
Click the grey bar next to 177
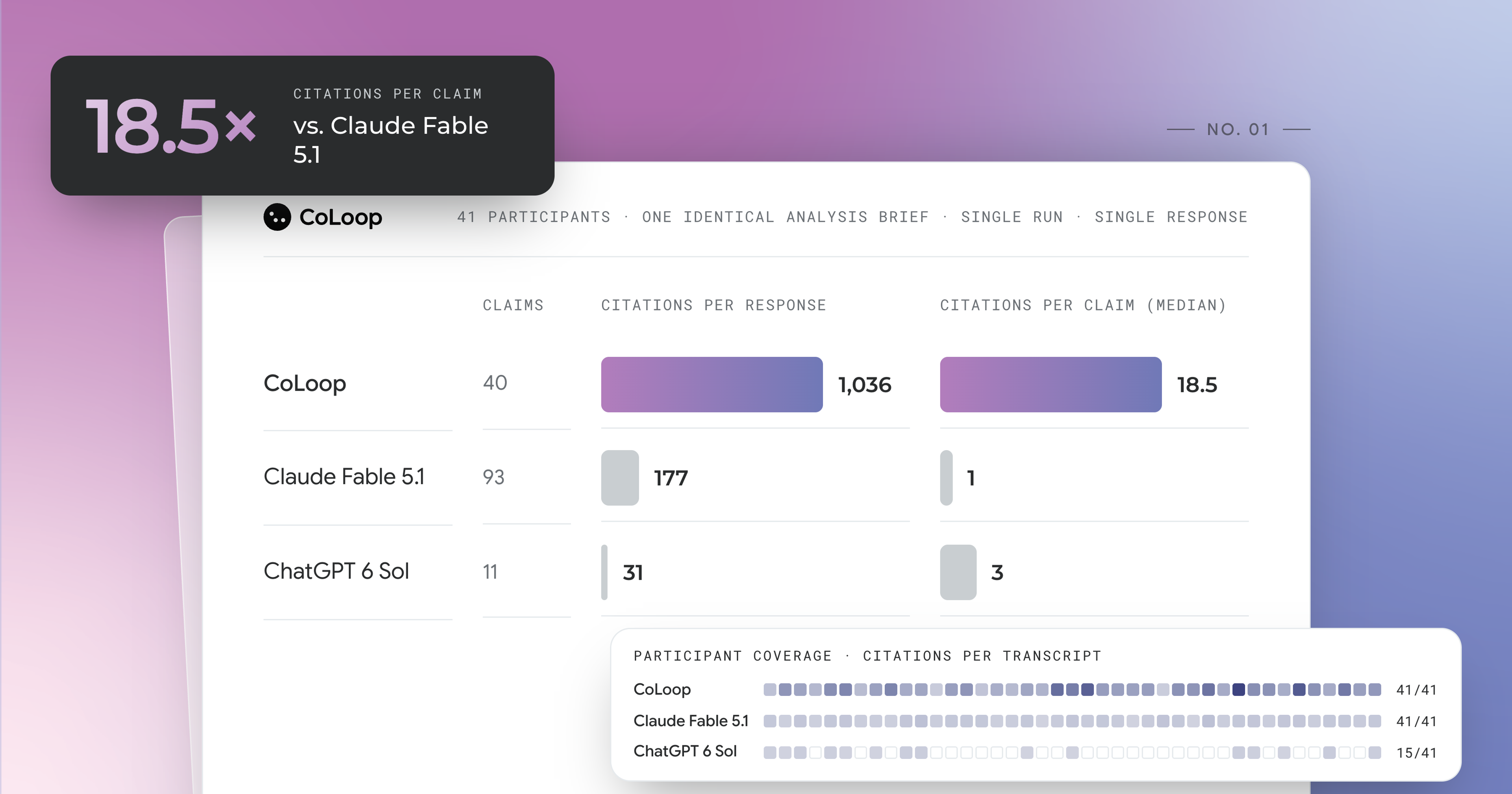coord(620,478)
